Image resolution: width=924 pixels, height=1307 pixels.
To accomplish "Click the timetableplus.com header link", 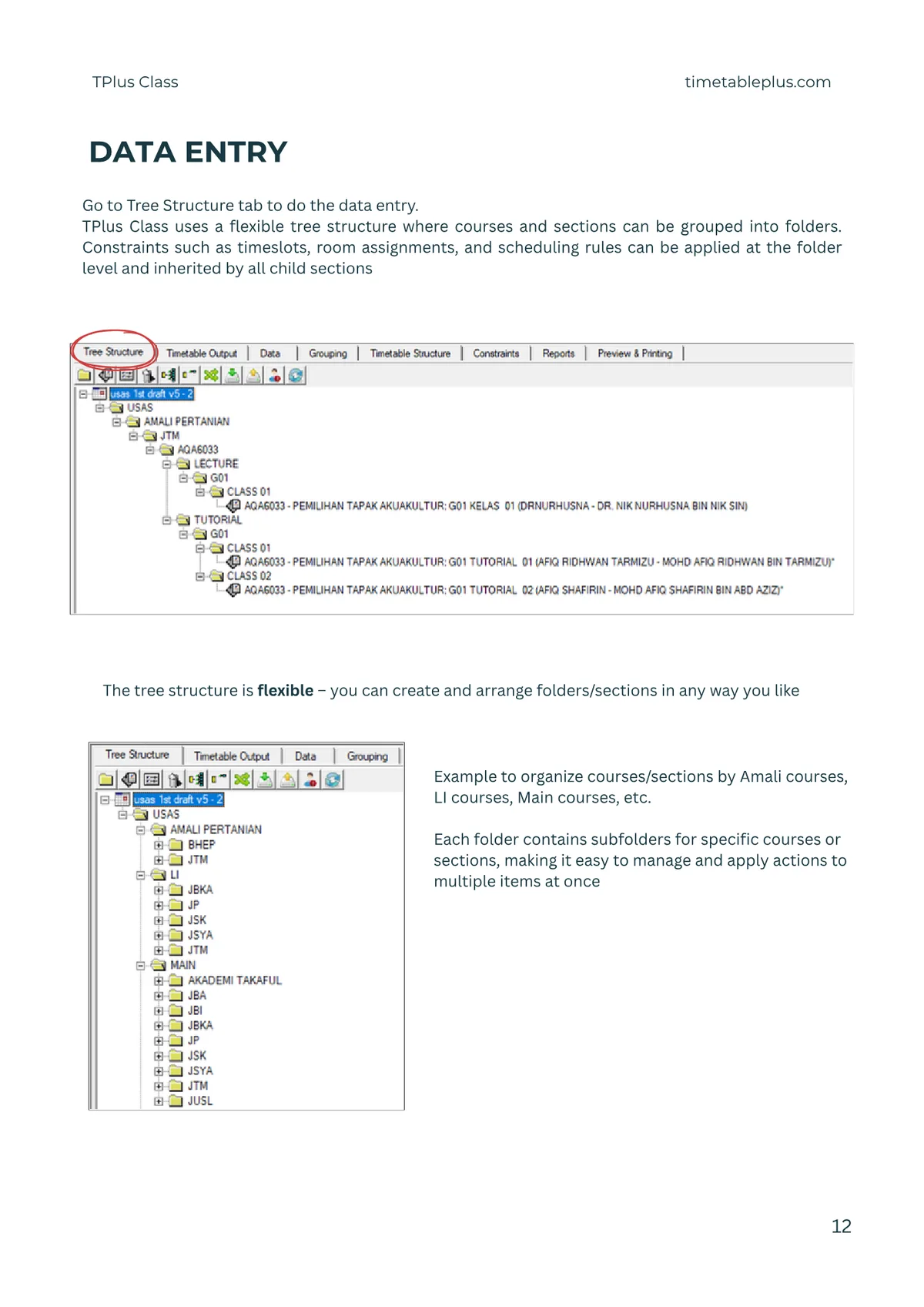I will (758, 82).
